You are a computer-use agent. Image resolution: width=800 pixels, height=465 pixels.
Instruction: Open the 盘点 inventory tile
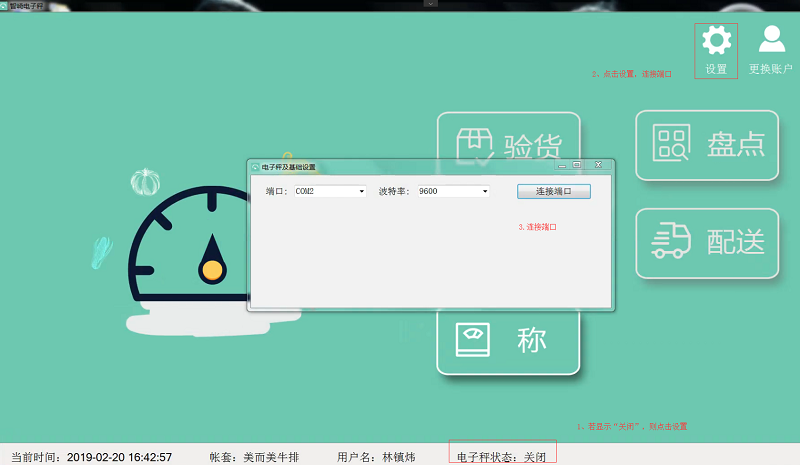(707, 145)
